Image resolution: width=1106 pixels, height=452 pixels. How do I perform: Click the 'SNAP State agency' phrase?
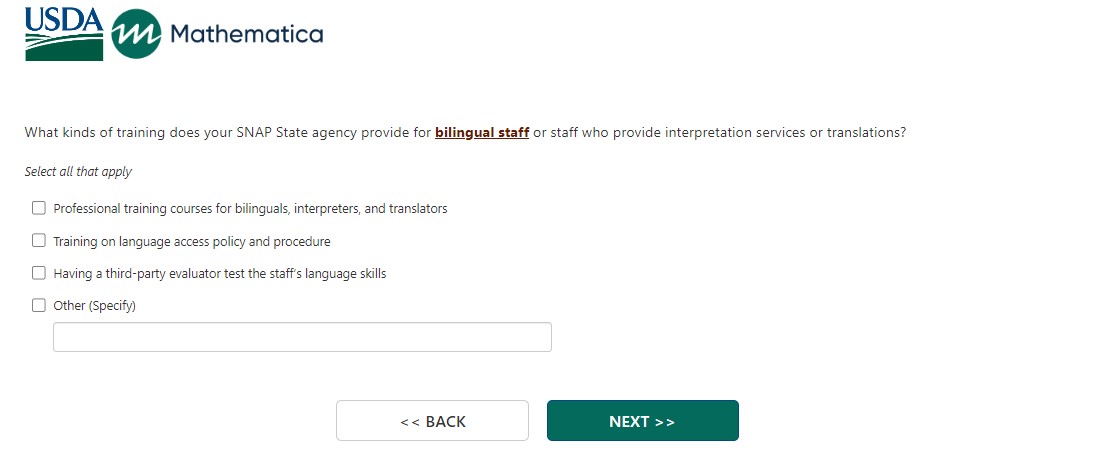pos(304,132)
